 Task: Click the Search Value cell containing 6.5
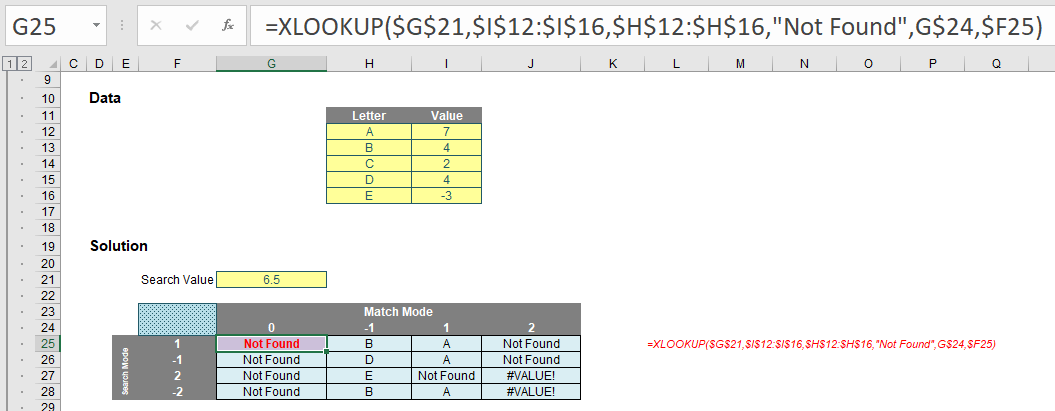(x=271, y=279)
